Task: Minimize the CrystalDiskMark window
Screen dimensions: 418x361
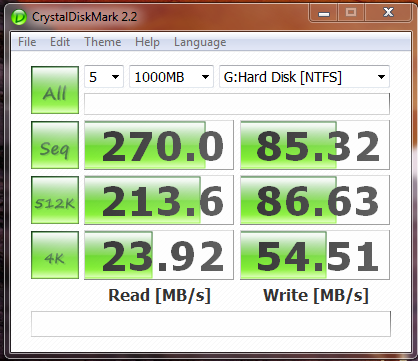Action: [324, 13]
